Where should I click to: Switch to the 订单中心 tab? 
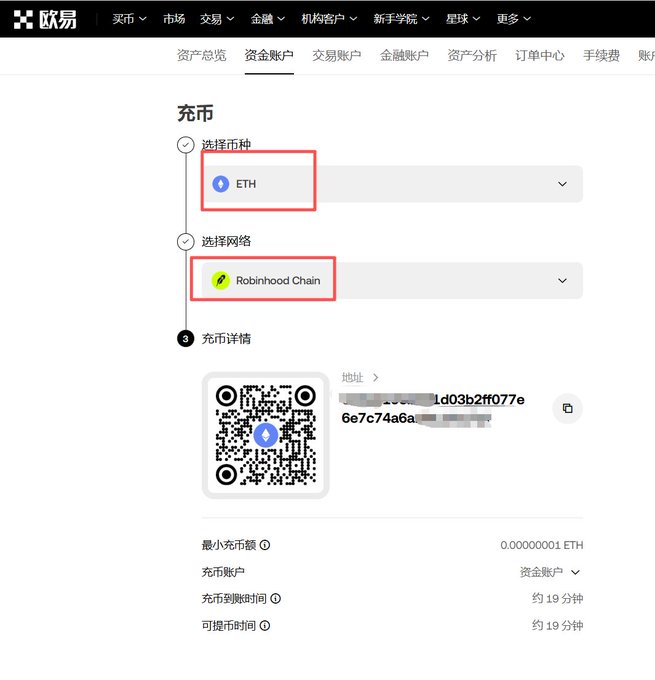pyautogui.click(x=540, y=56)
